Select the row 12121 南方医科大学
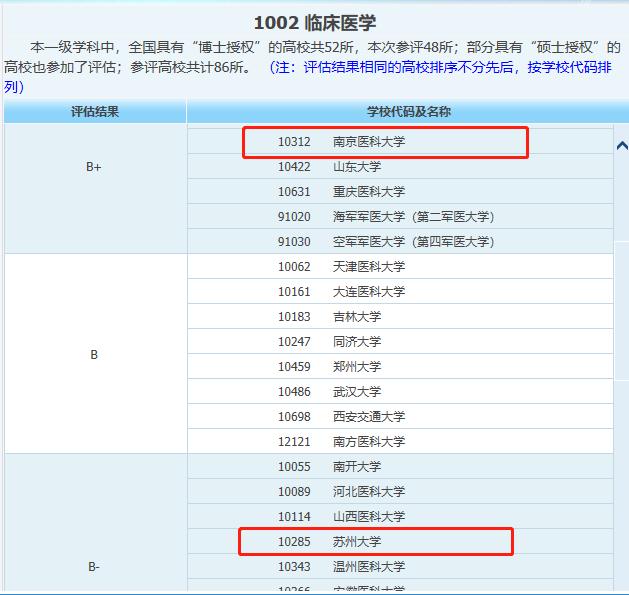 (400, 441)
